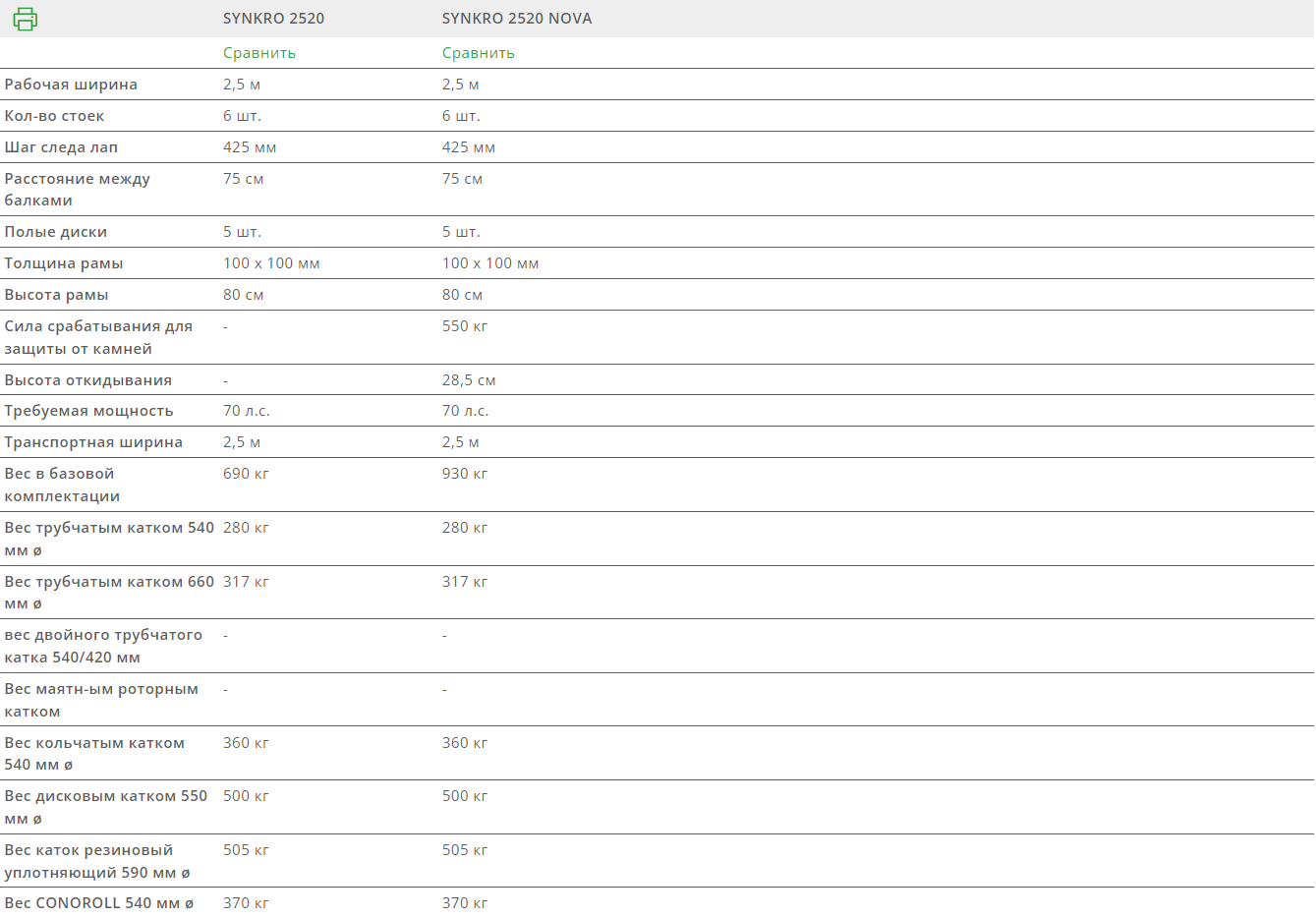Click the 28,5 см value
1316x918 pixels.
tap(469, 380)
